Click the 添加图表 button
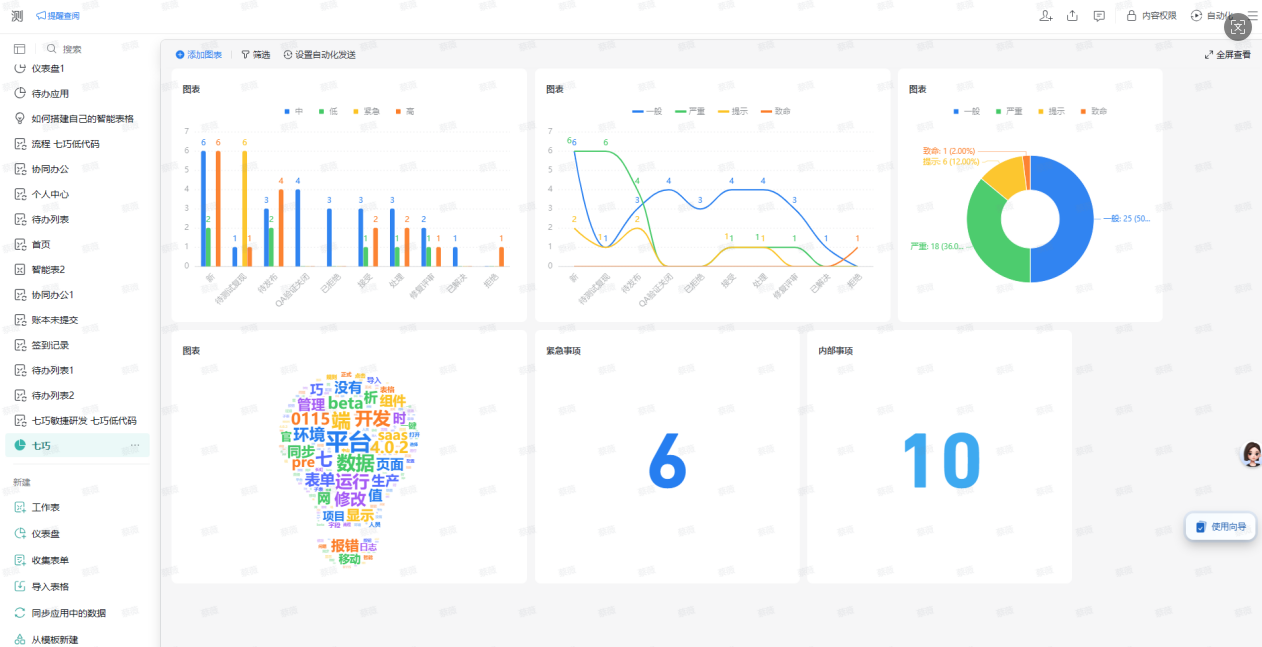This screenshot has width=1262, height=647. (199, 55)
